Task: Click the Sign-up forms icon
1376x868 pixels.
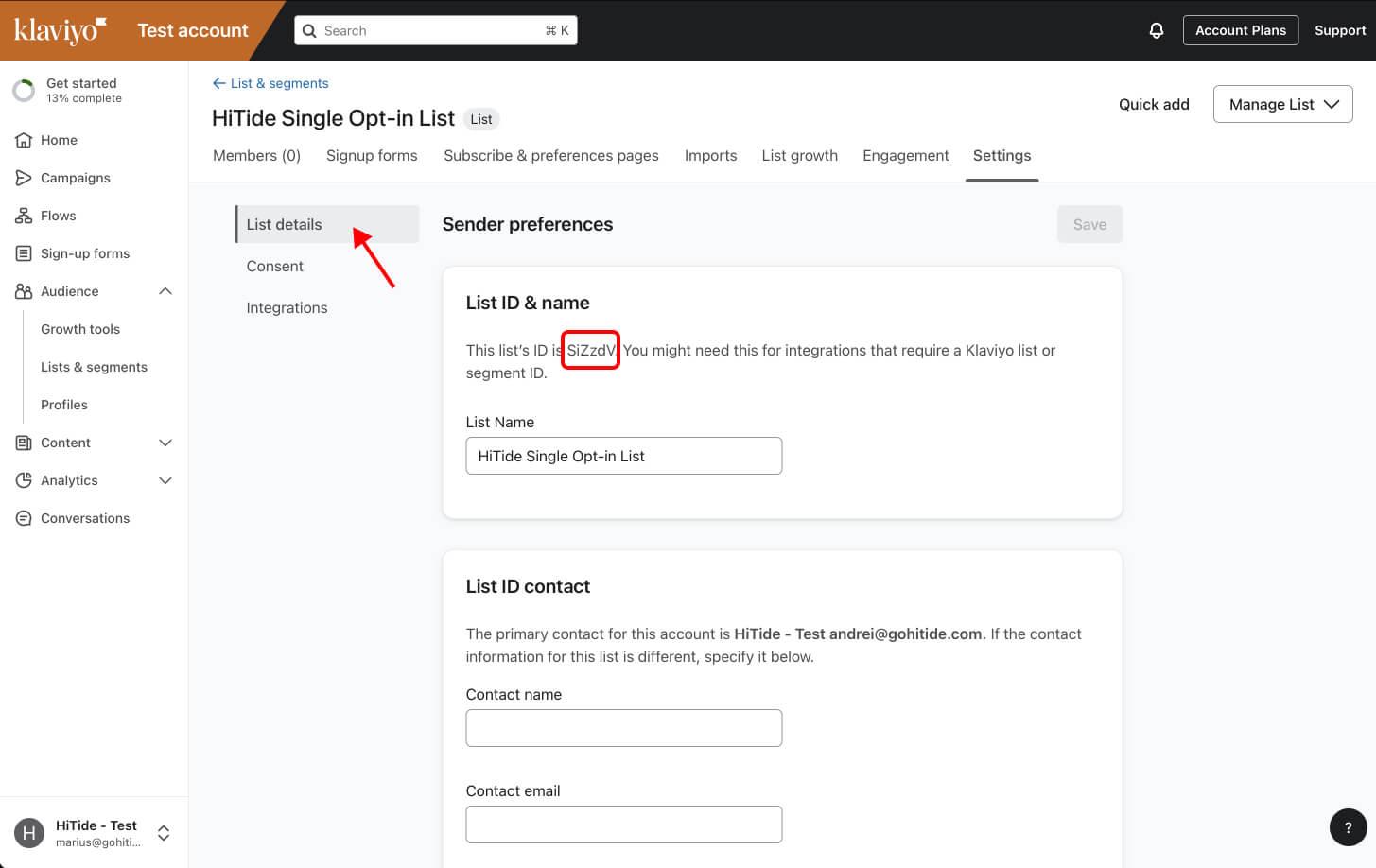Action: click(x=24, y=253)
